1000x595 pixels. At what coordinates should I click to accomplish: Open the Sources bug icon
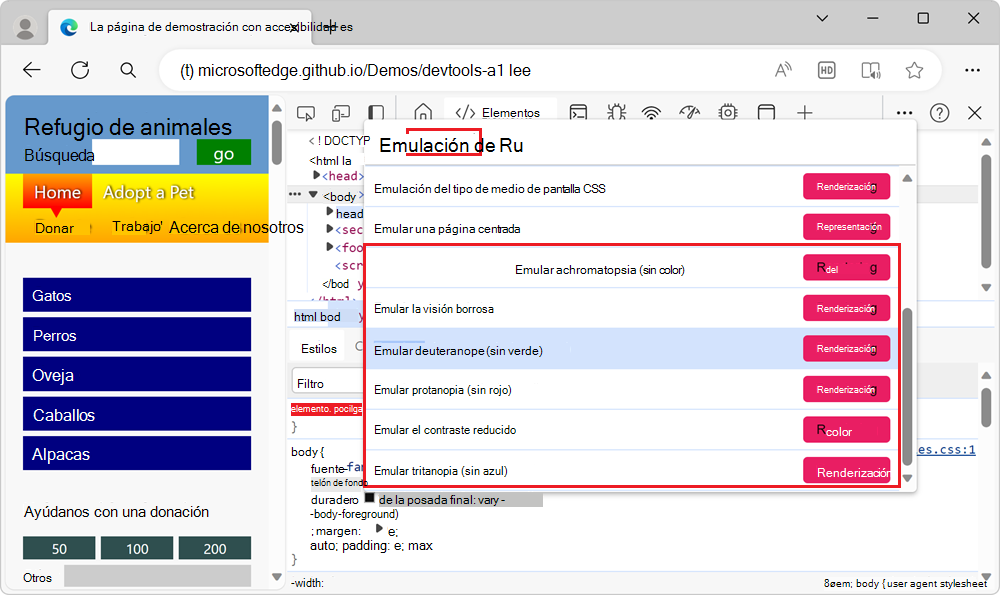tap(616, 113)
